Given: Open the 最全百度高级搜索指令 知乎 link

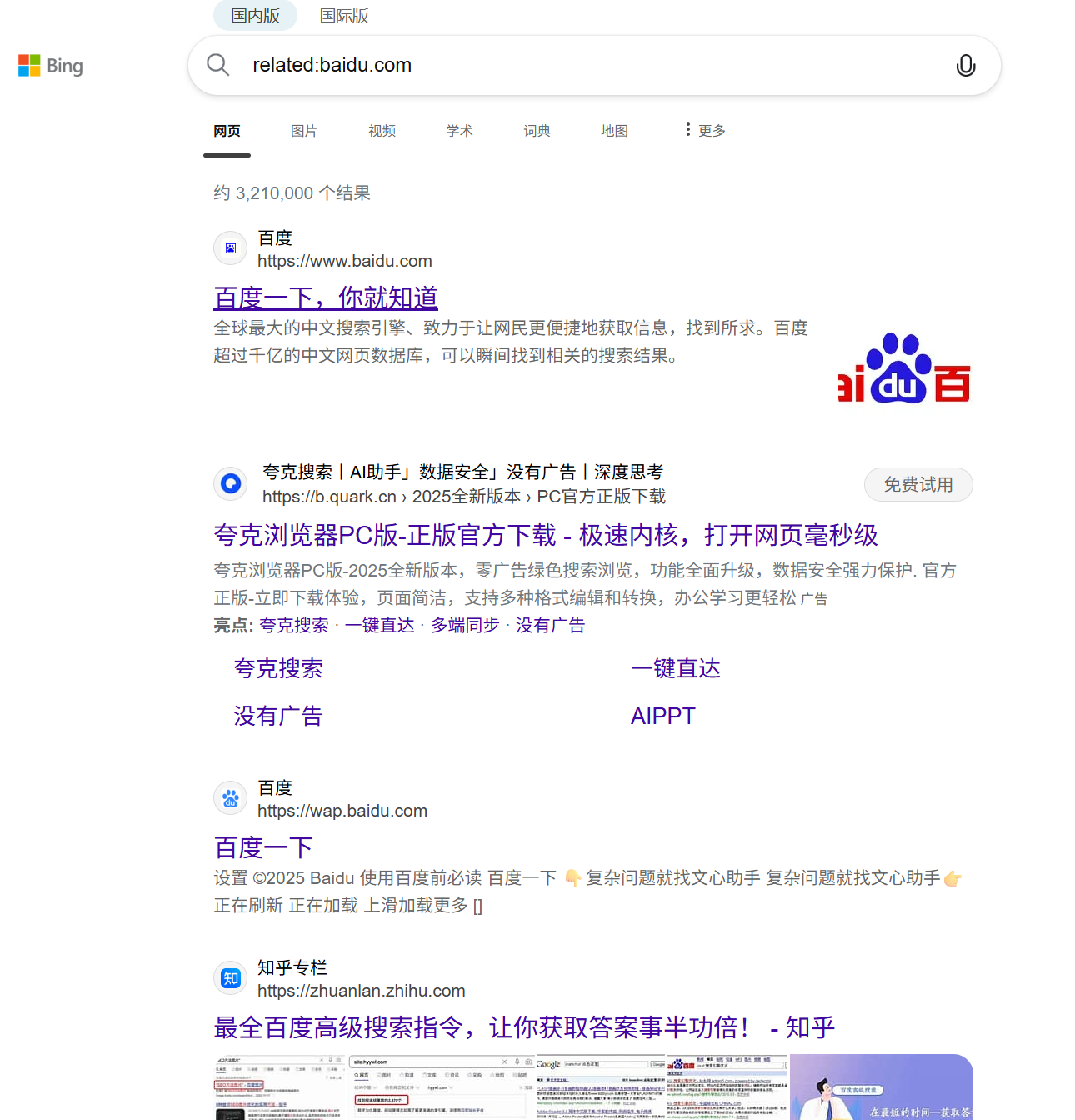Looking at the screenshot, I should (x=524, y=1027).
